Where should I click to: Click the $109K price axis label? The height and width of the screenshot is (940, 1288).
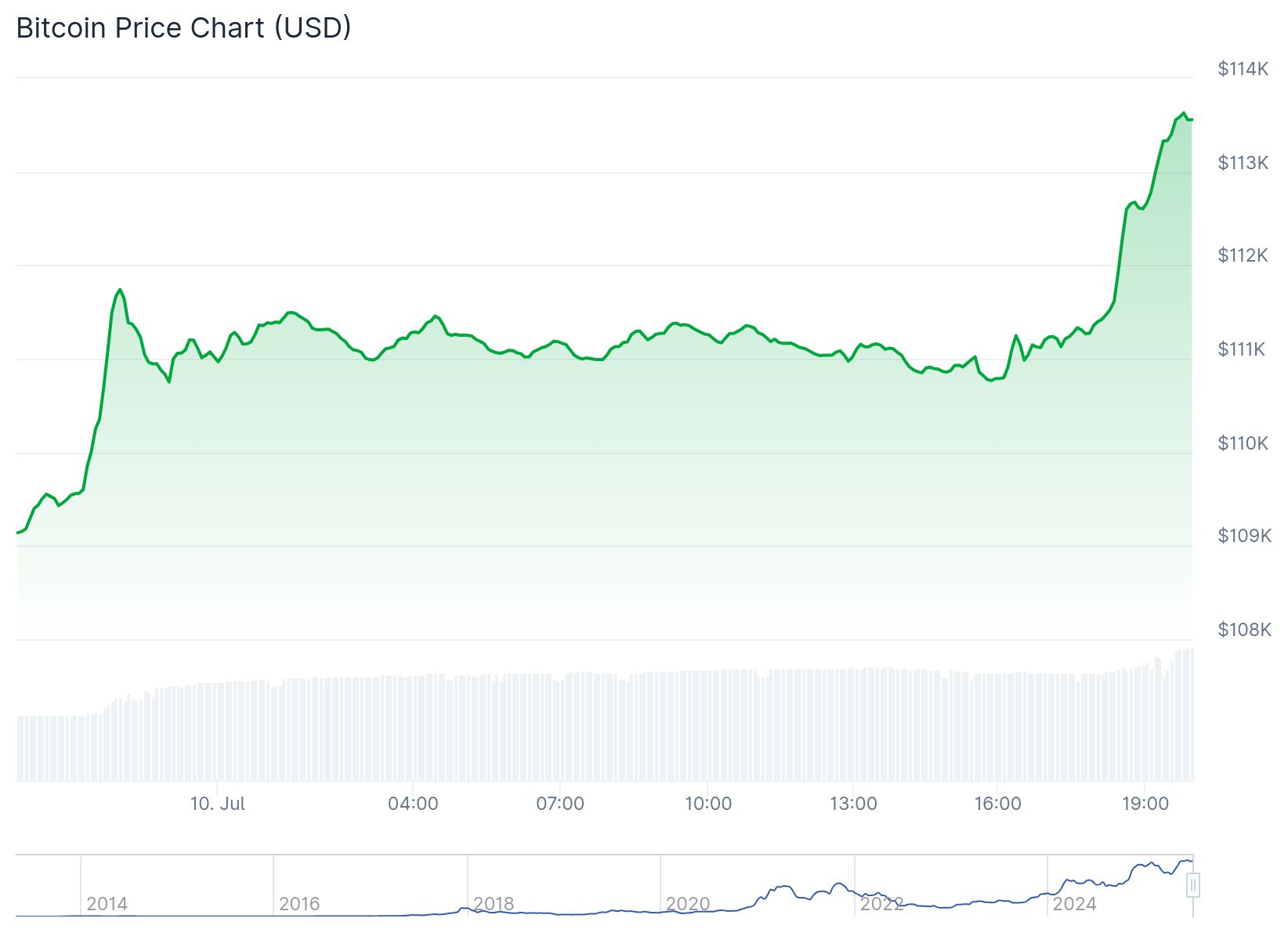coord(1244,536)
